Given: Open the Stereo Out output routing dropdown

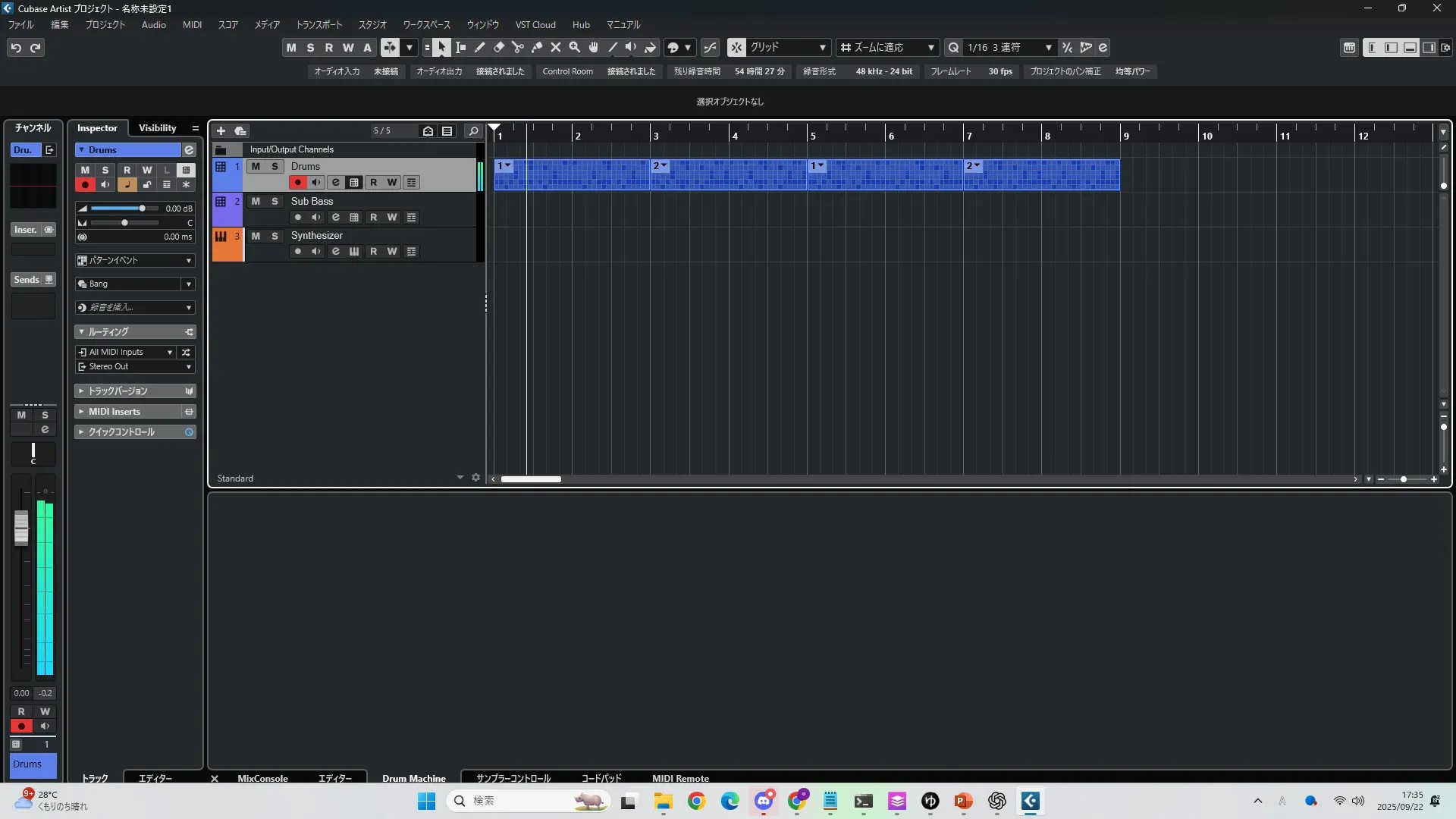Looking at the screenshot, I should [x=189, y=367].
